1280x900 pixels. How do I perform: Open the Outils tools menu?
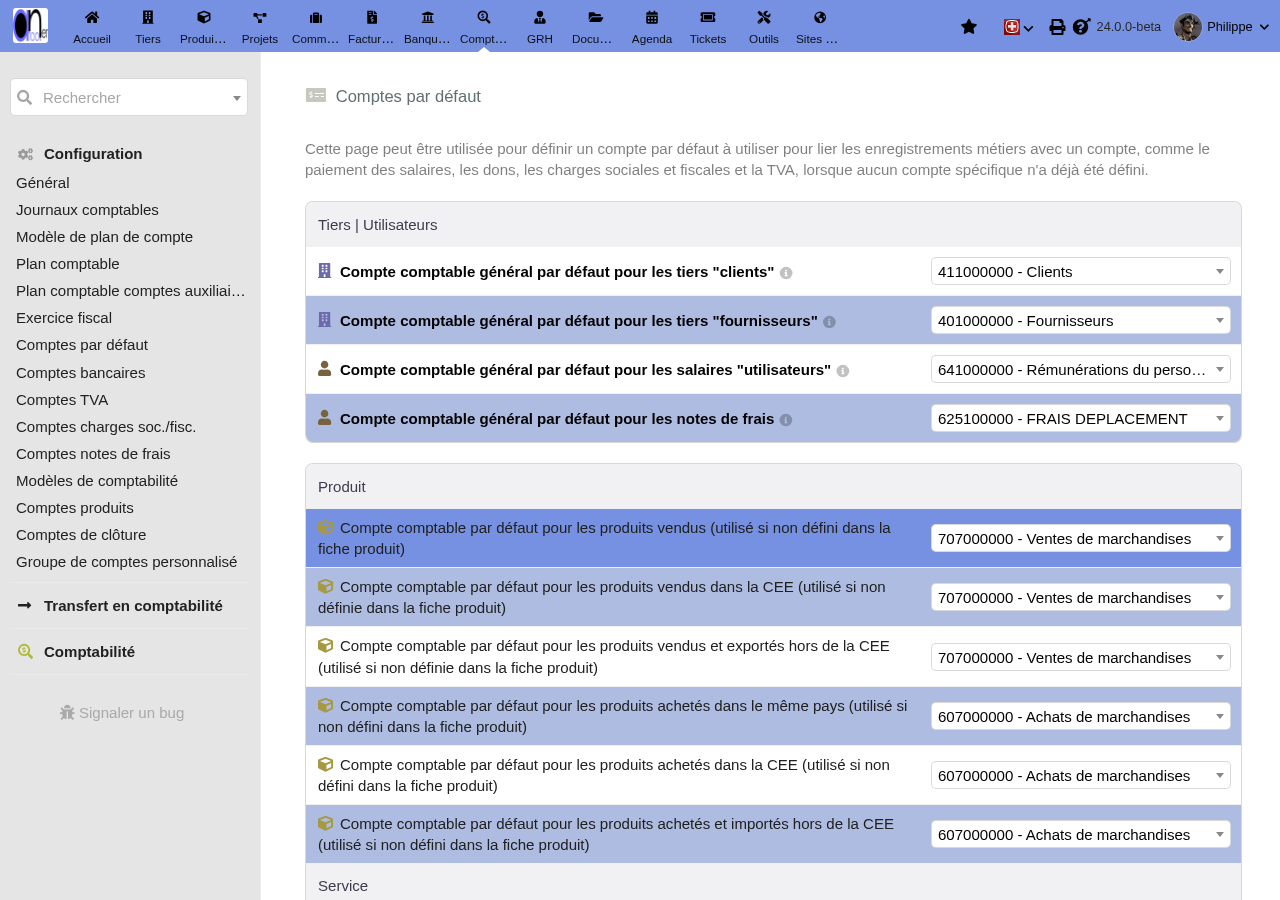pyautogui.click(x=764, y=26)
